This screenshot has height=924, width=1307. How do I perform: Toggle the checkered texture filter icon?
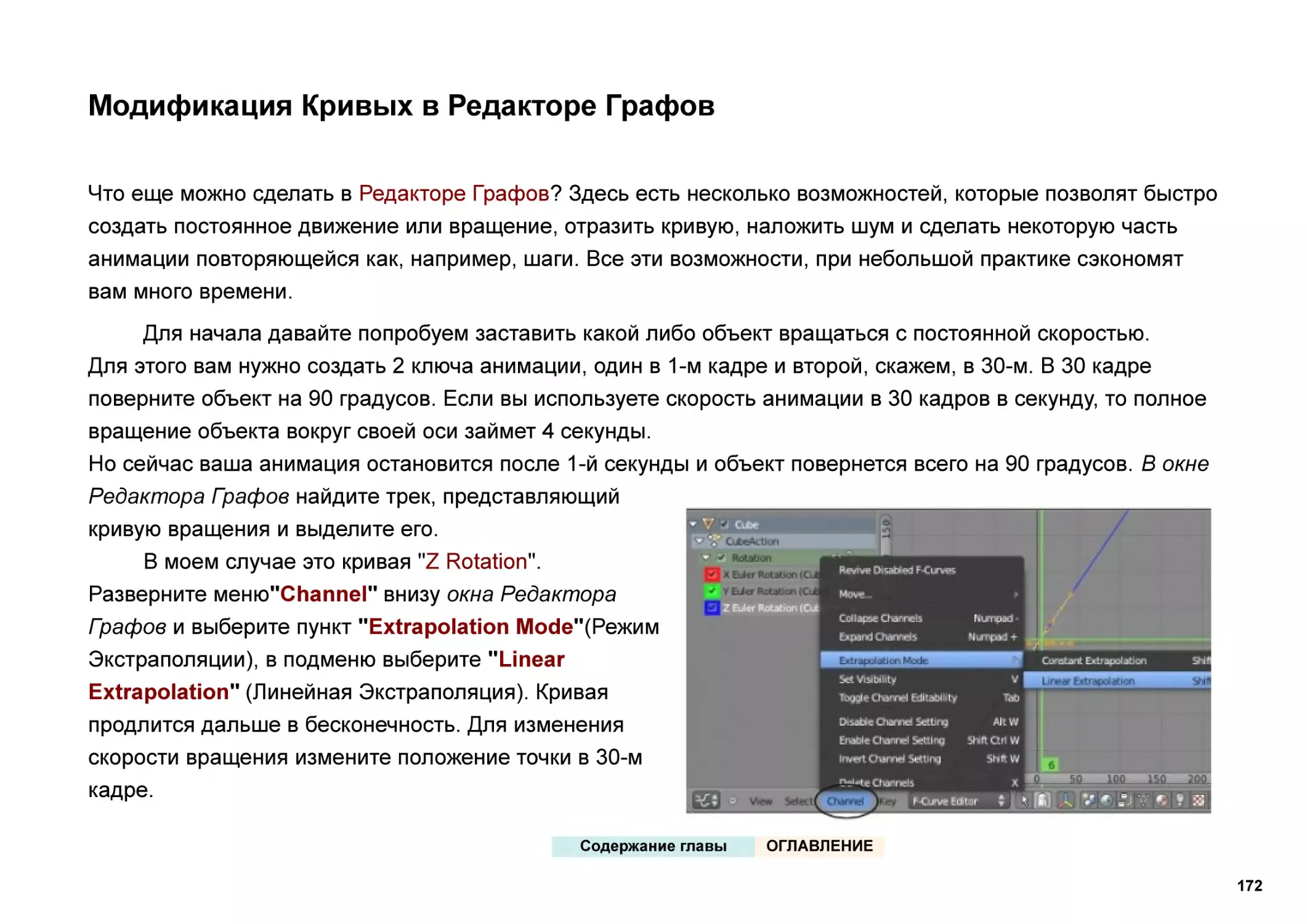(x=1199, y=801)
